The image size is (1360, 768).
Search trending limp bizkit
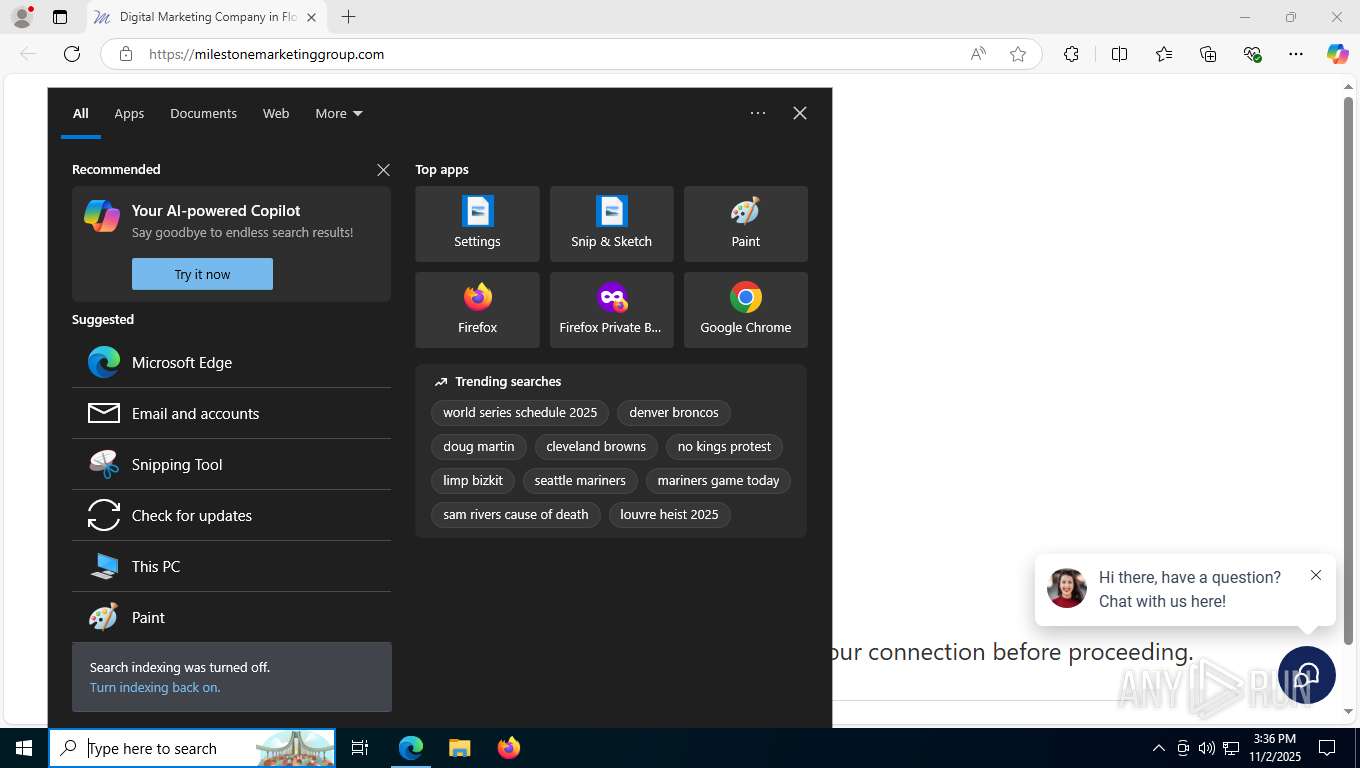[x=473, y=480]
